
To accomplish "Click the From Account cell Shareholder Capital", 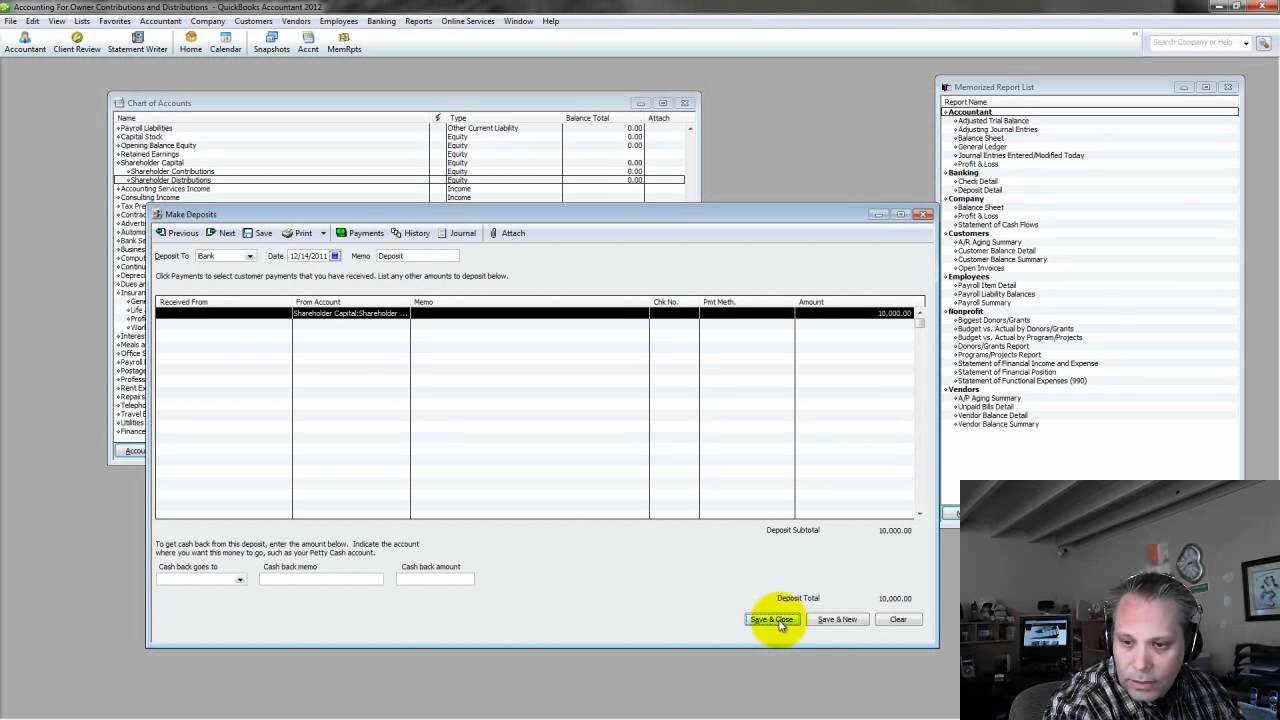I will pos(351,313).
